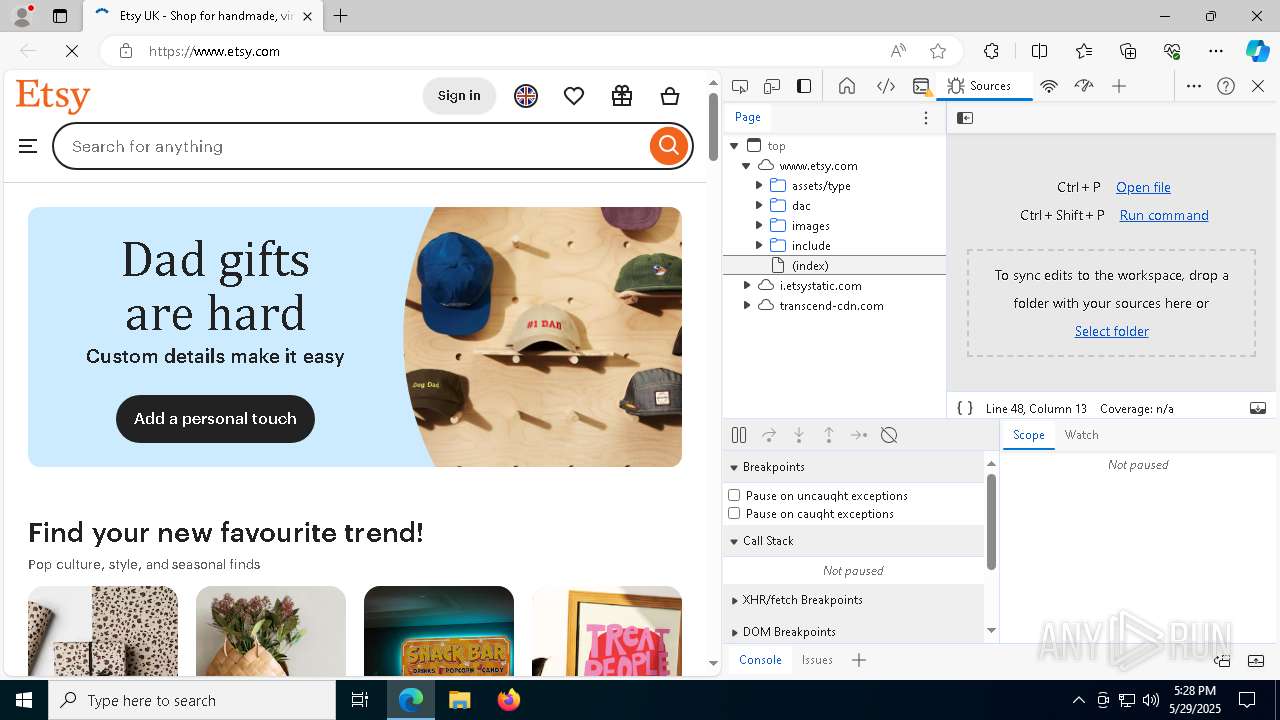Switch to the Scope tab

1028,435
